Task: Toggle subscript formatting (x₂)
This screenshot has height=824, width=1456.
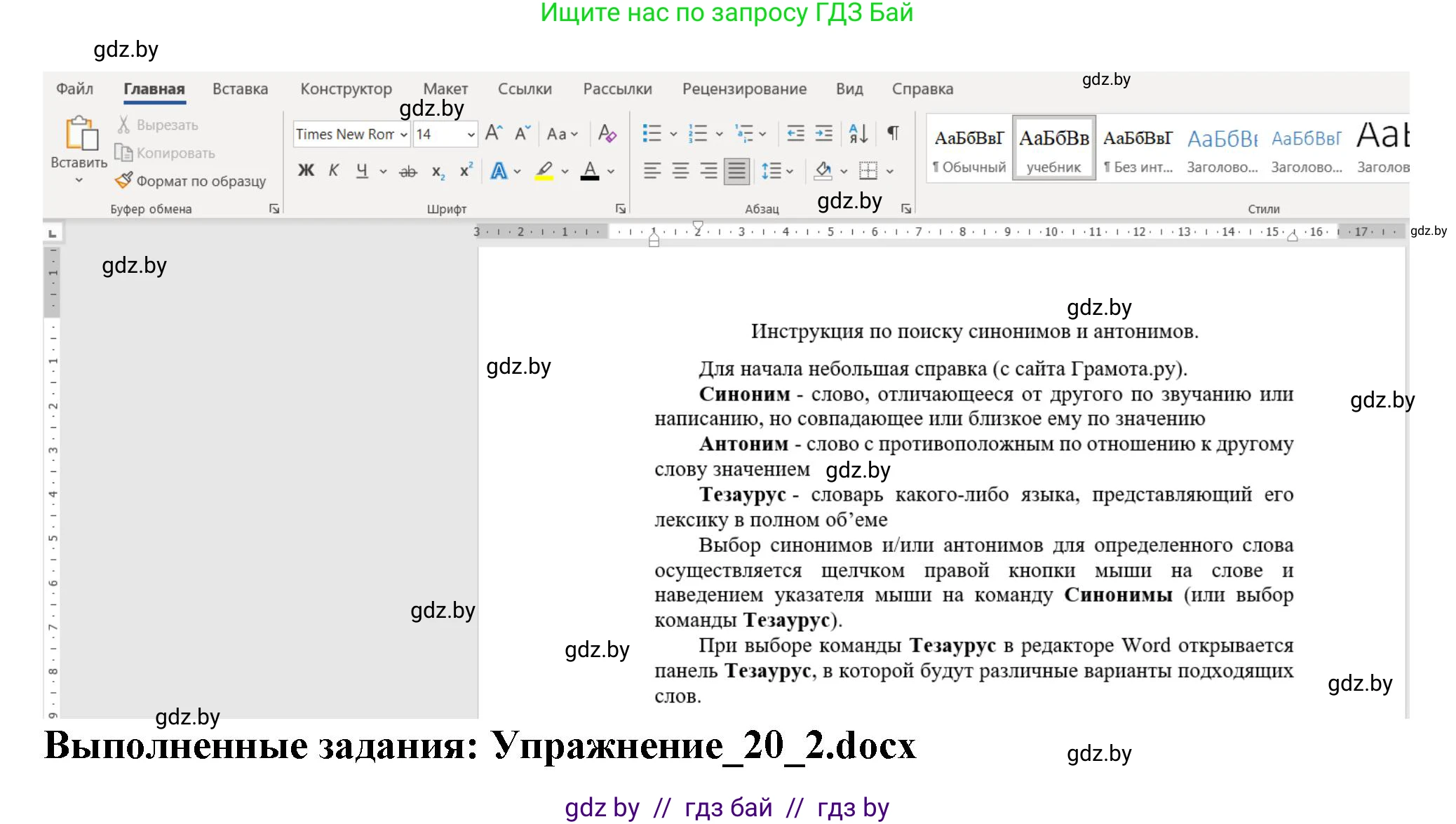Action: coord(437,170)
